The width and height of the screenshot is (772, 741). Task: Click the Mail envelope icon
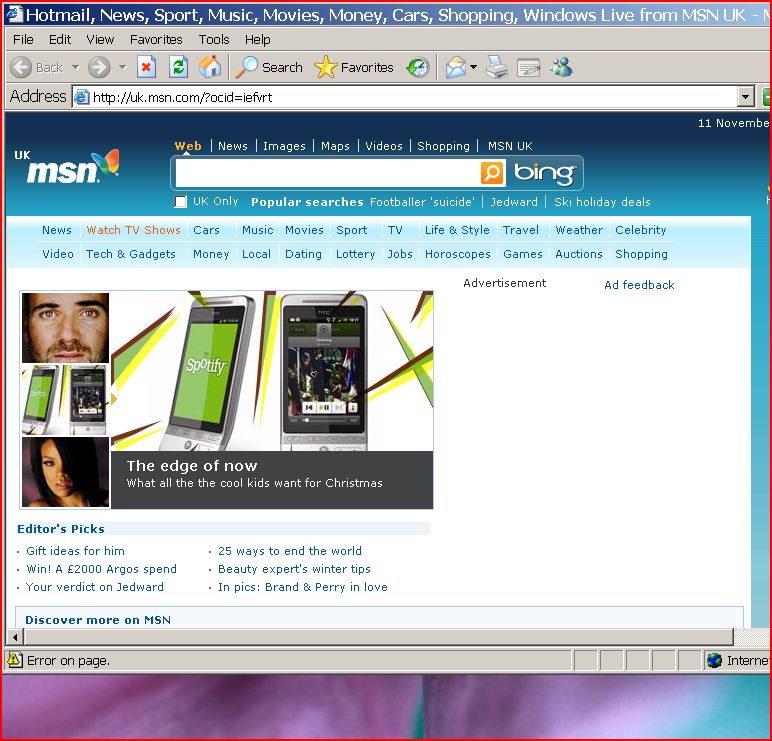point(455,67)
